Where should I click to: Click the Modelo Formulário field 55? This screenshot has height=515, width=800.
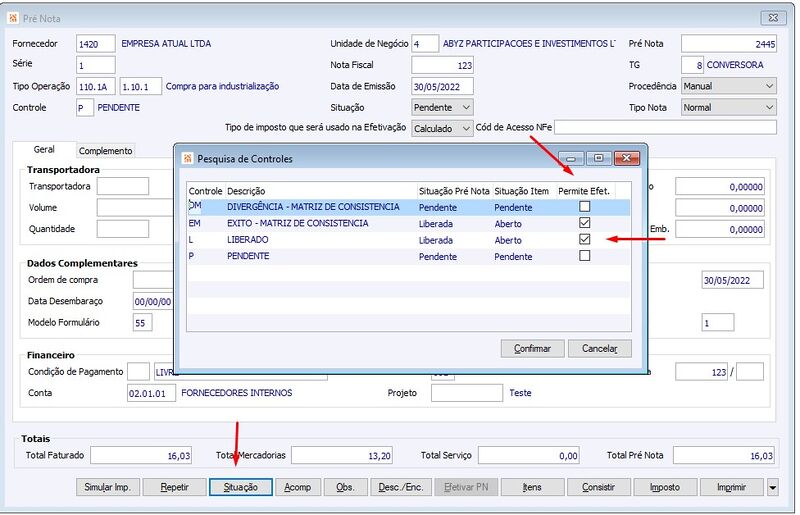point(143,323)
